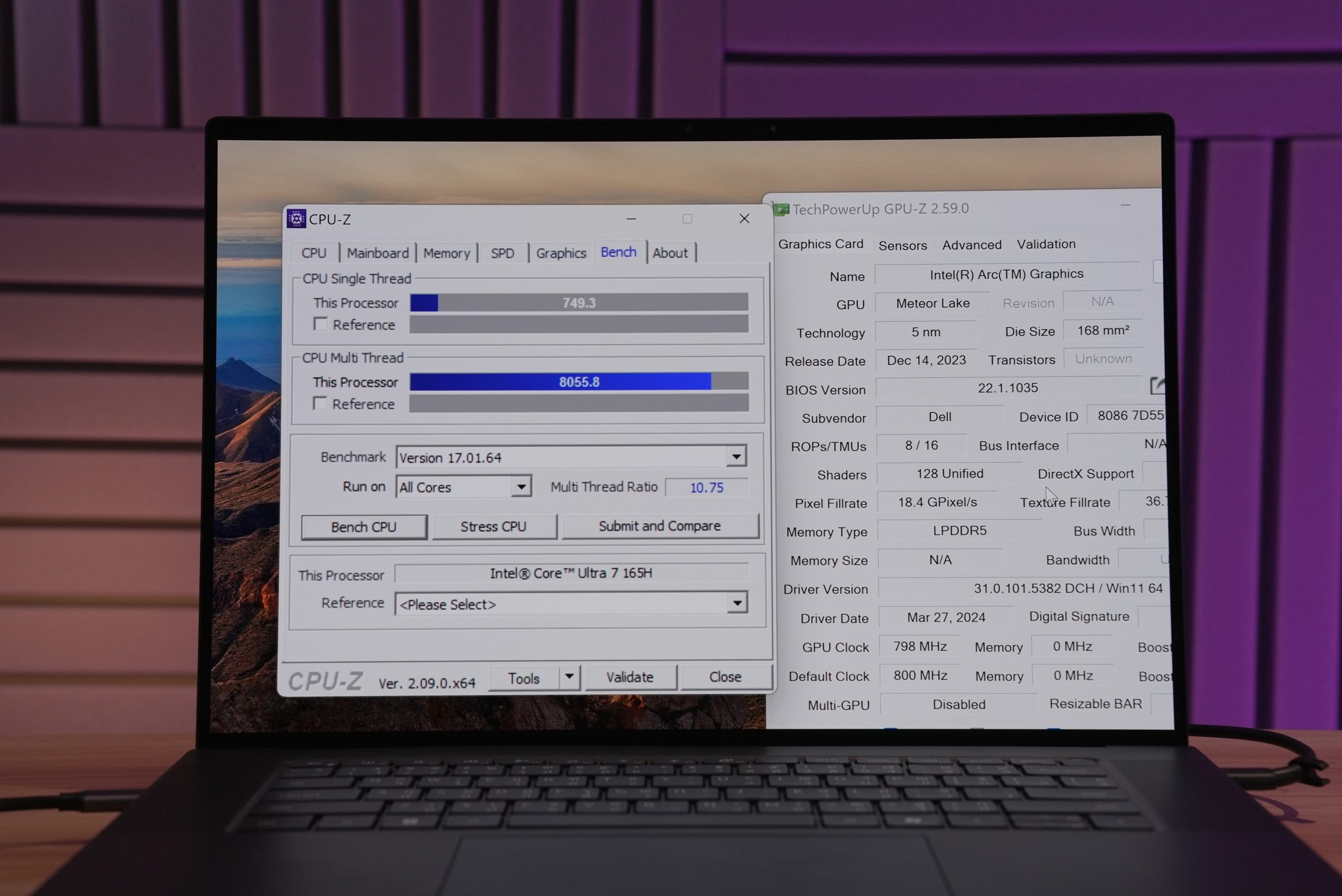Click the BIOS Version 22.1.1035 field
The image size is (1342, 896).
click(x=1008, y=387)
